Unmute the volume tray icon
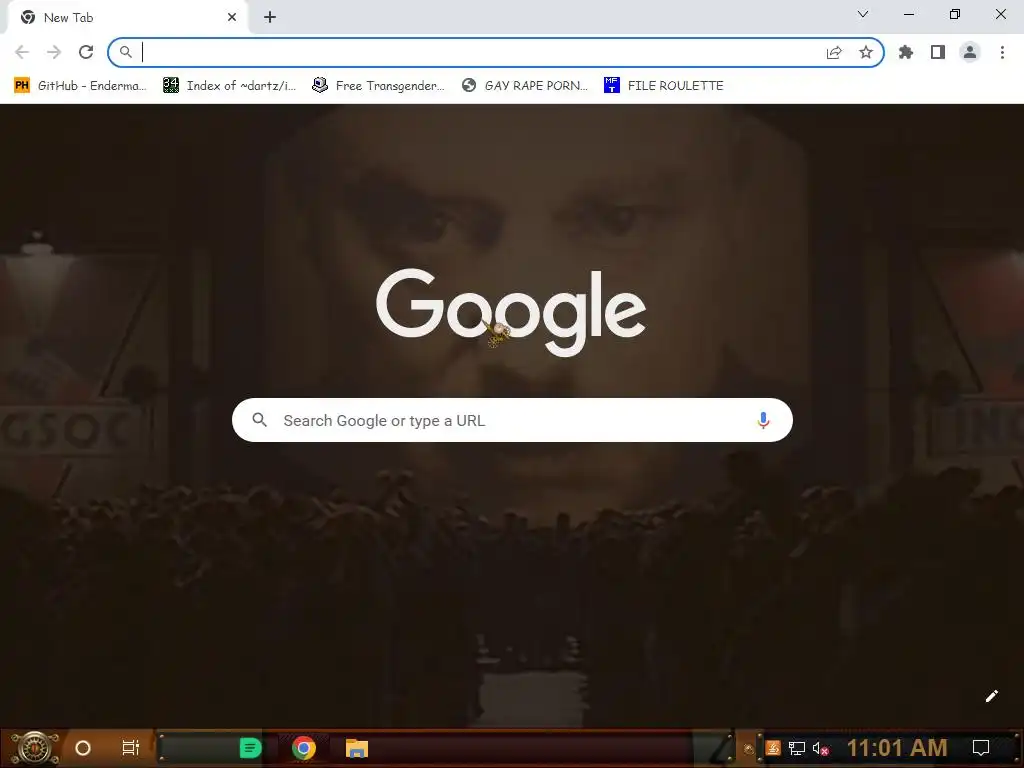Screen dimensions: 1024x768 tap(821, 748)
